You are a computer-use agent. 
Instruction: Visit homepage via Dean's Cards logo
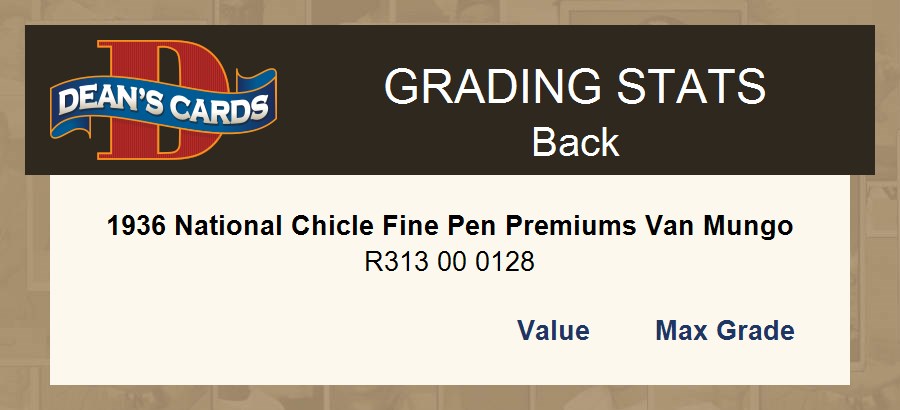click(x=163, y=100)
